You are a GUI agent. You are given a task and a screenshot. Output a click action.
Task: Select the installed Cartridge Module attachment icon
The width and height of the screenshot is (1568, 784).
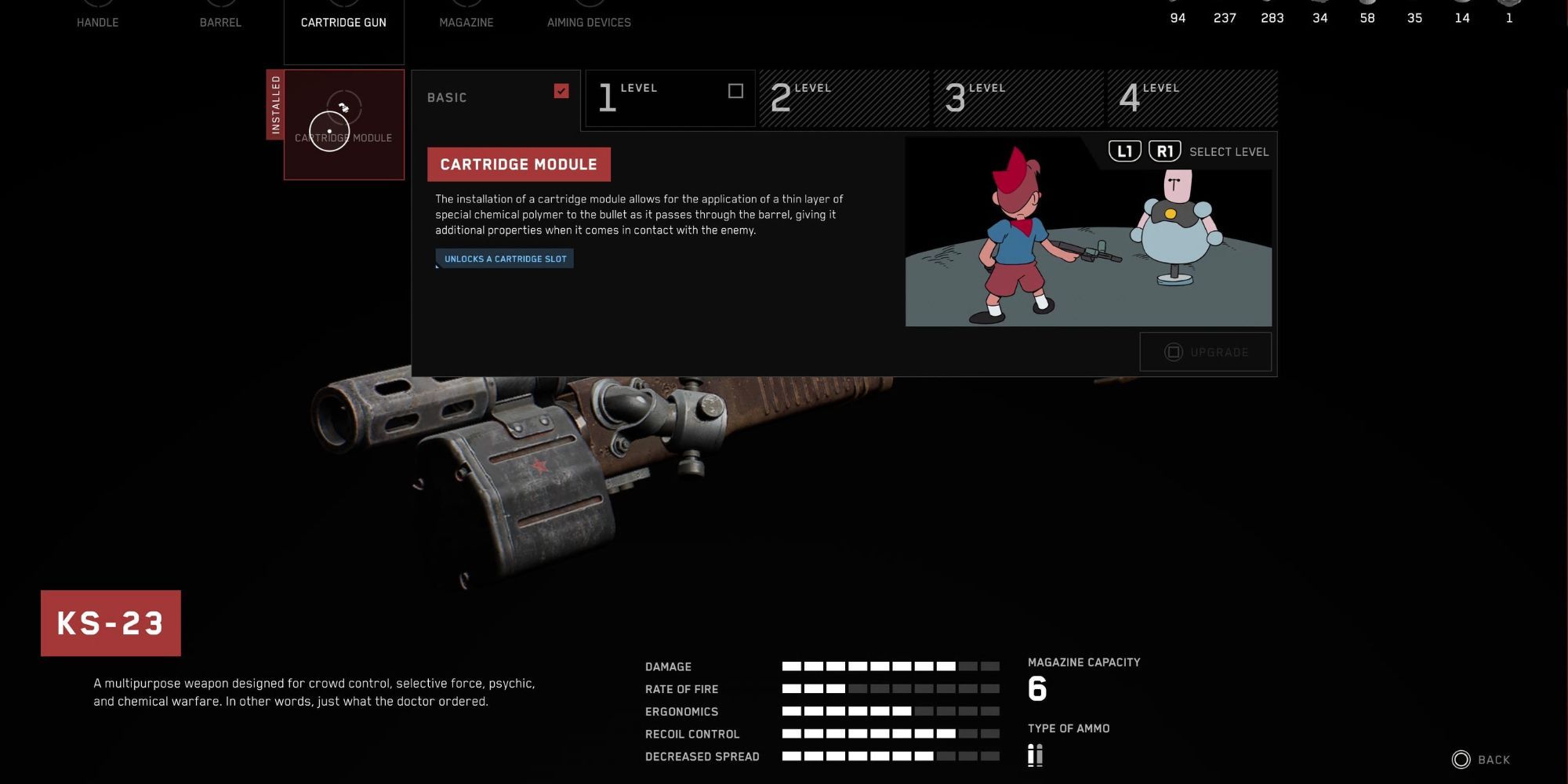point(343,124)
